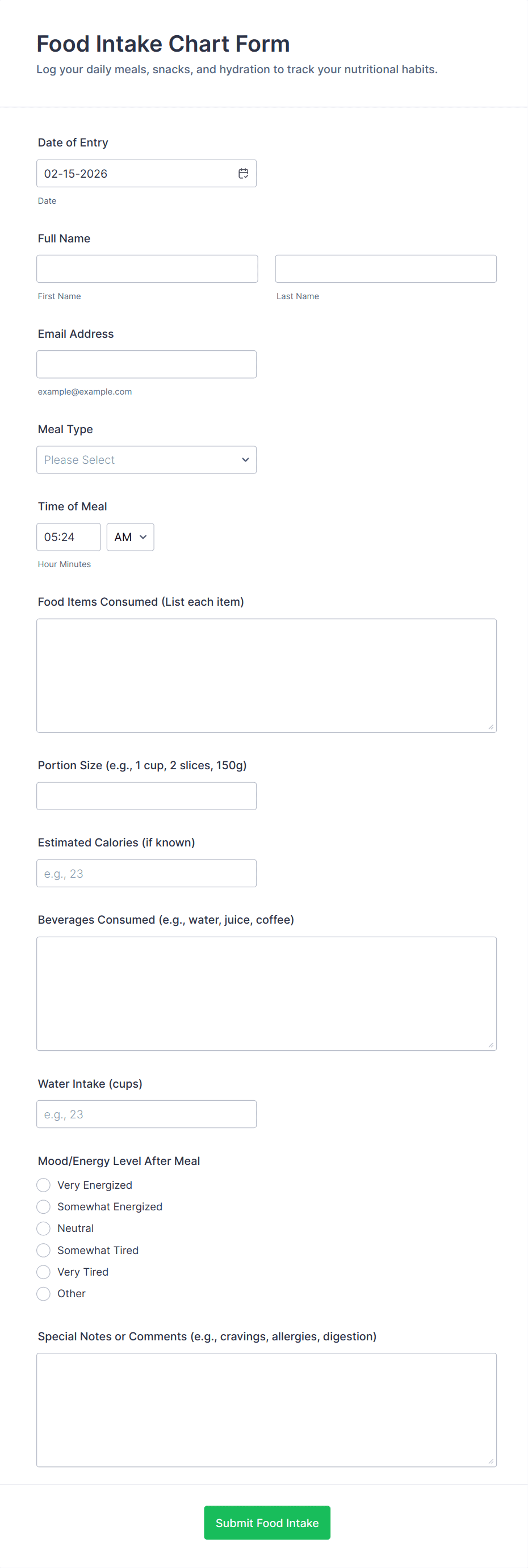The height and width of the screenshot is (1568, 528).
Task: Open the Meal Type dropdown
Action: click(146, 460)
